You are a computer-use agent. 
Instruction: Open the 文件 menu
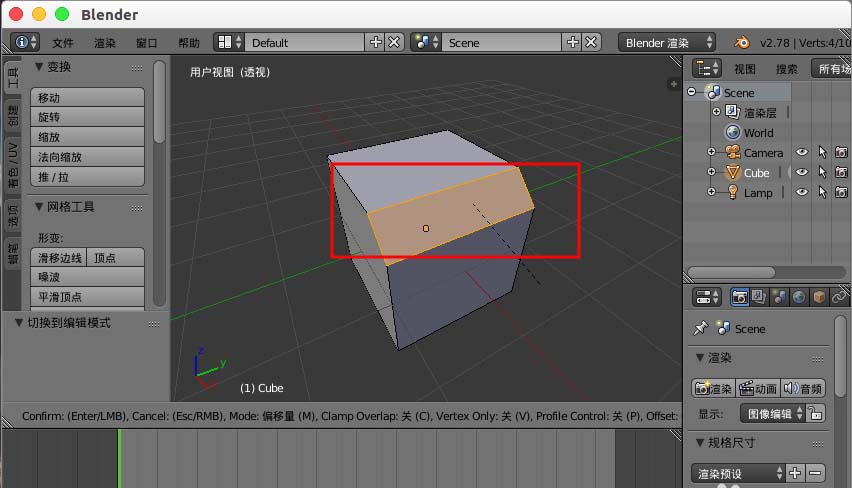pyautogui.click(x=63, y=43)
